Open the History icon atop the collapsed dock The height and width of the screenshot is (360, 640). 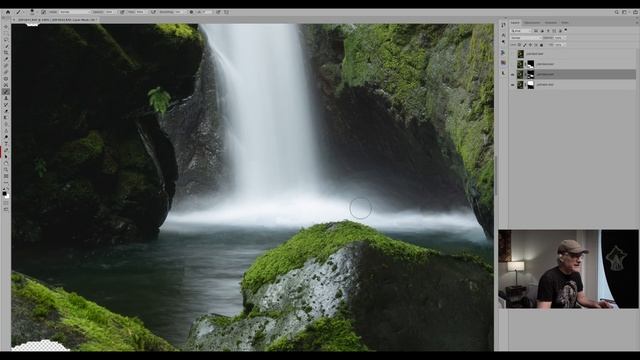tap(503, 25)
